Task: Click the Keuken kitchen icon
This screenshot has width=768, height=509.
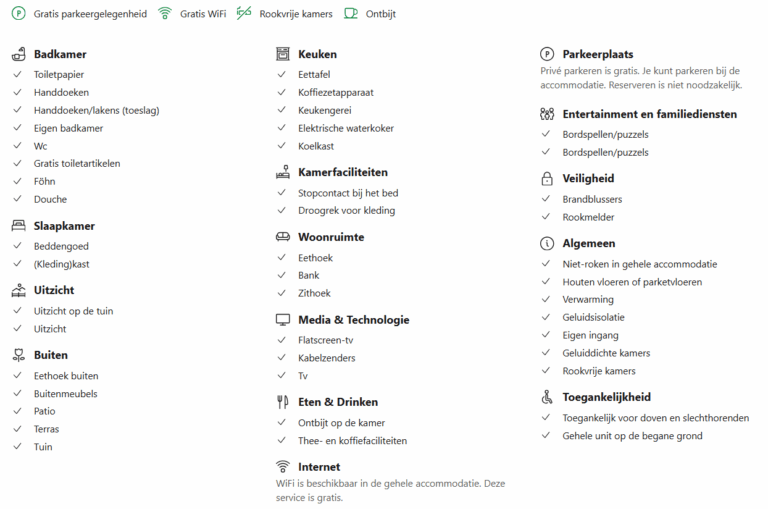Action: click(x=282, y=54)
